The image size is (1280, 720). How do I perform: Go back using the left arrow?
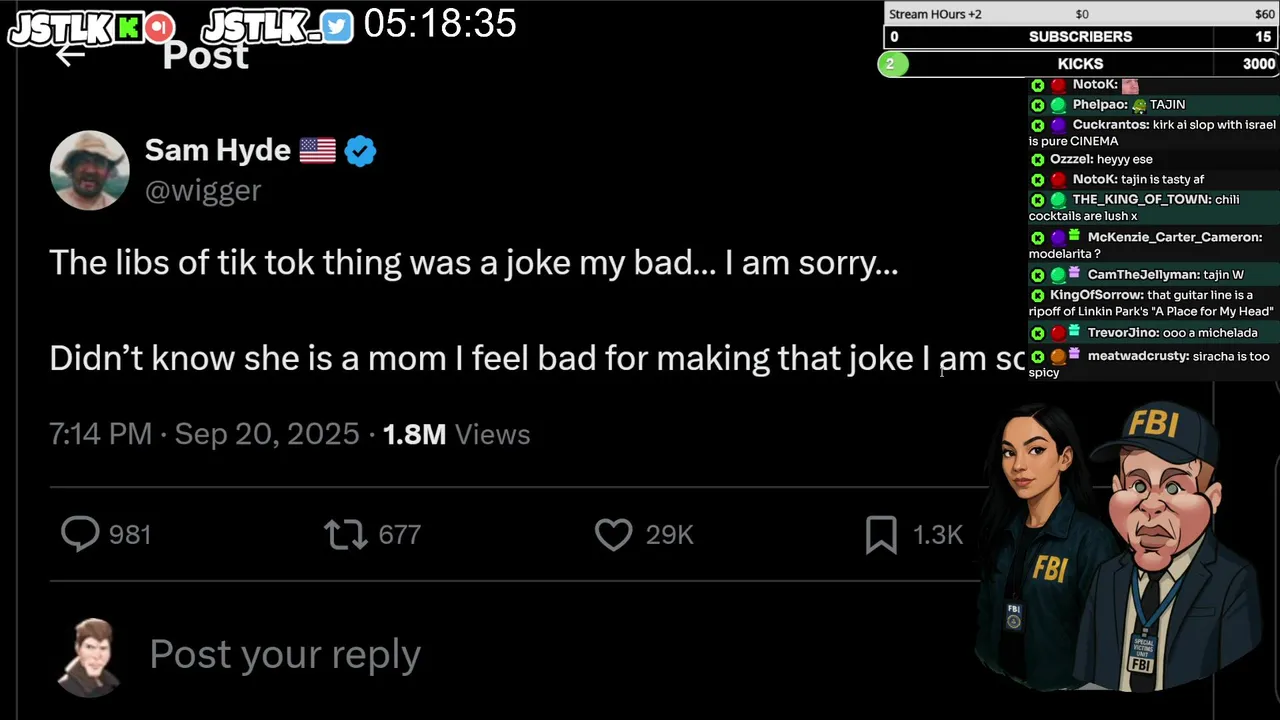point(69,55)
